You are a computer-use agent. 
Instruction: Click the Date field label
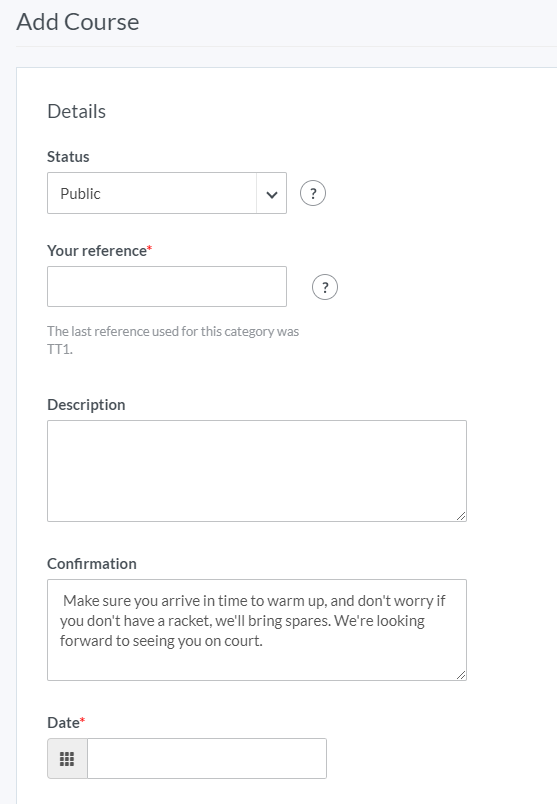click(63, 722)
